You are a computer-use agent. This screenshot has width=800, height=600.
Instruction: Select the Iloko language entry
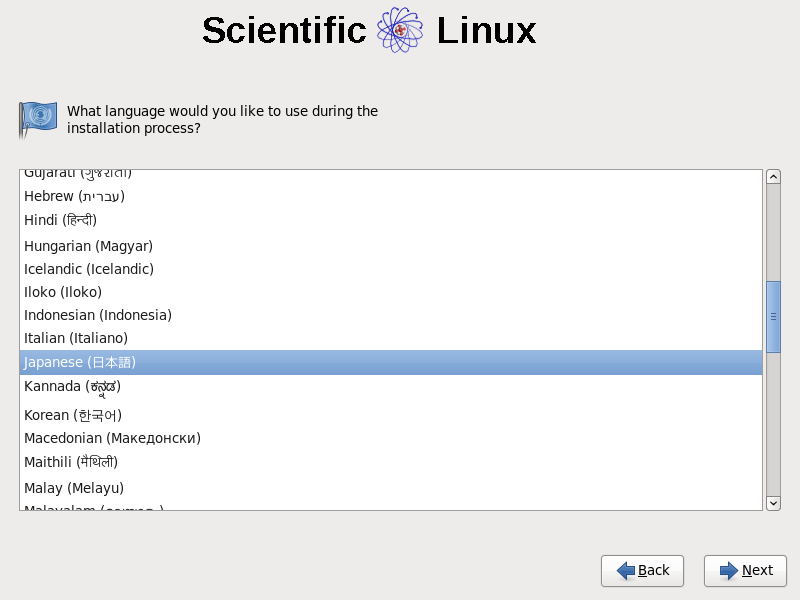pos(63,292)
